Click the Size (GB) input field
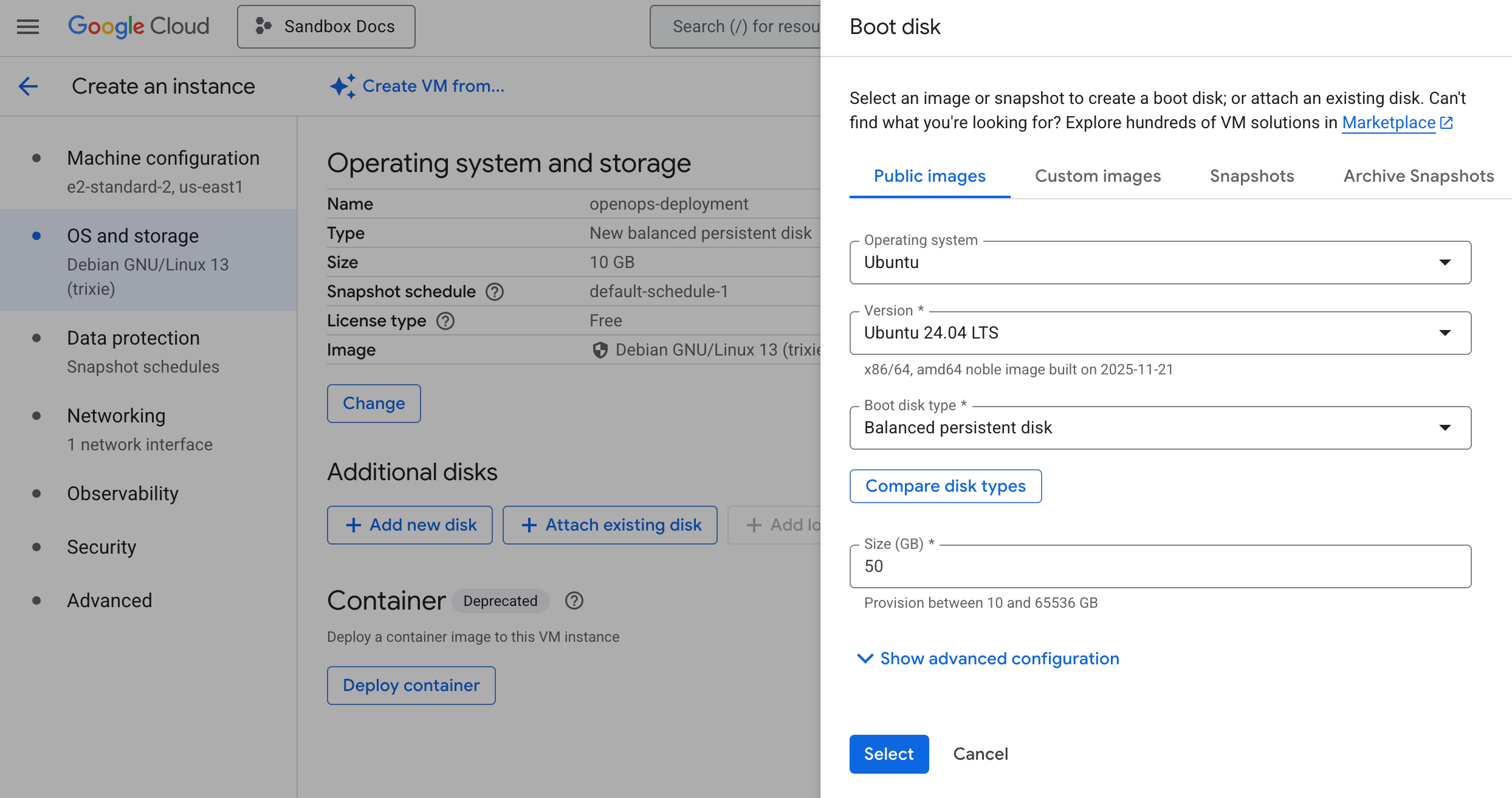1512x798 pixels. [x=1160, y=566]
